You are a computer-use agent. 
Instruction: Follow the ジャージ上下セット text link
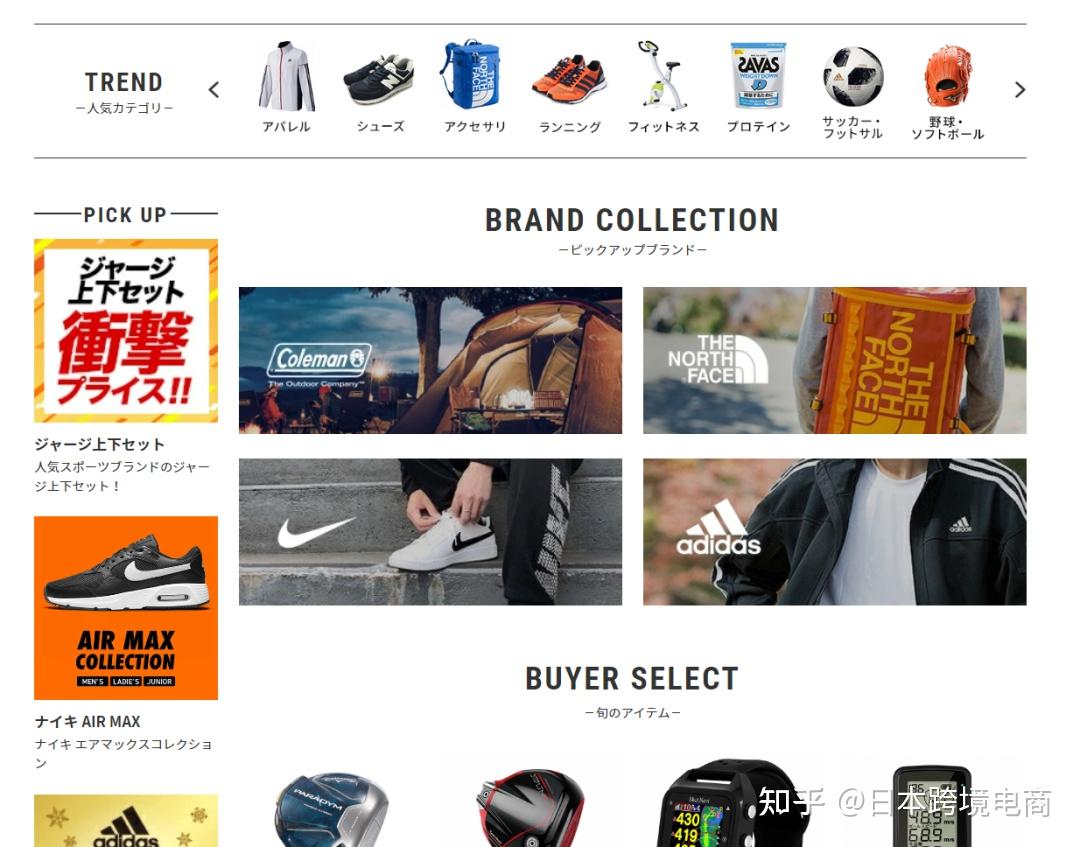[x=100, y=444]
